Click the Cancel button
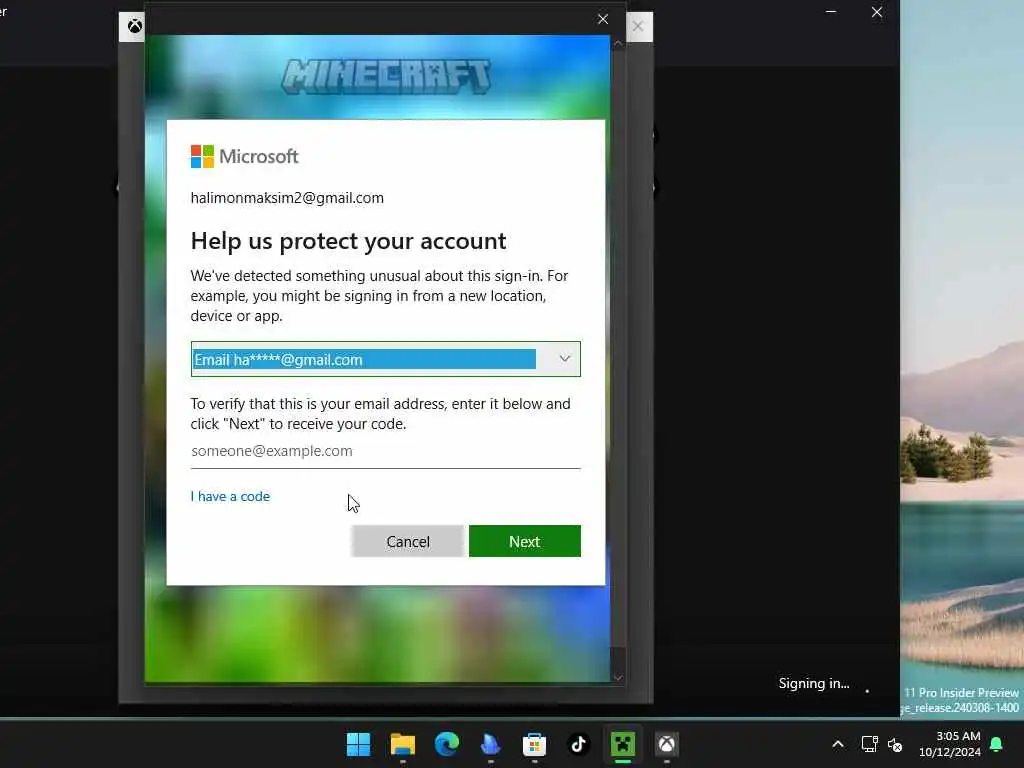1024x768 pixels. 408,541
